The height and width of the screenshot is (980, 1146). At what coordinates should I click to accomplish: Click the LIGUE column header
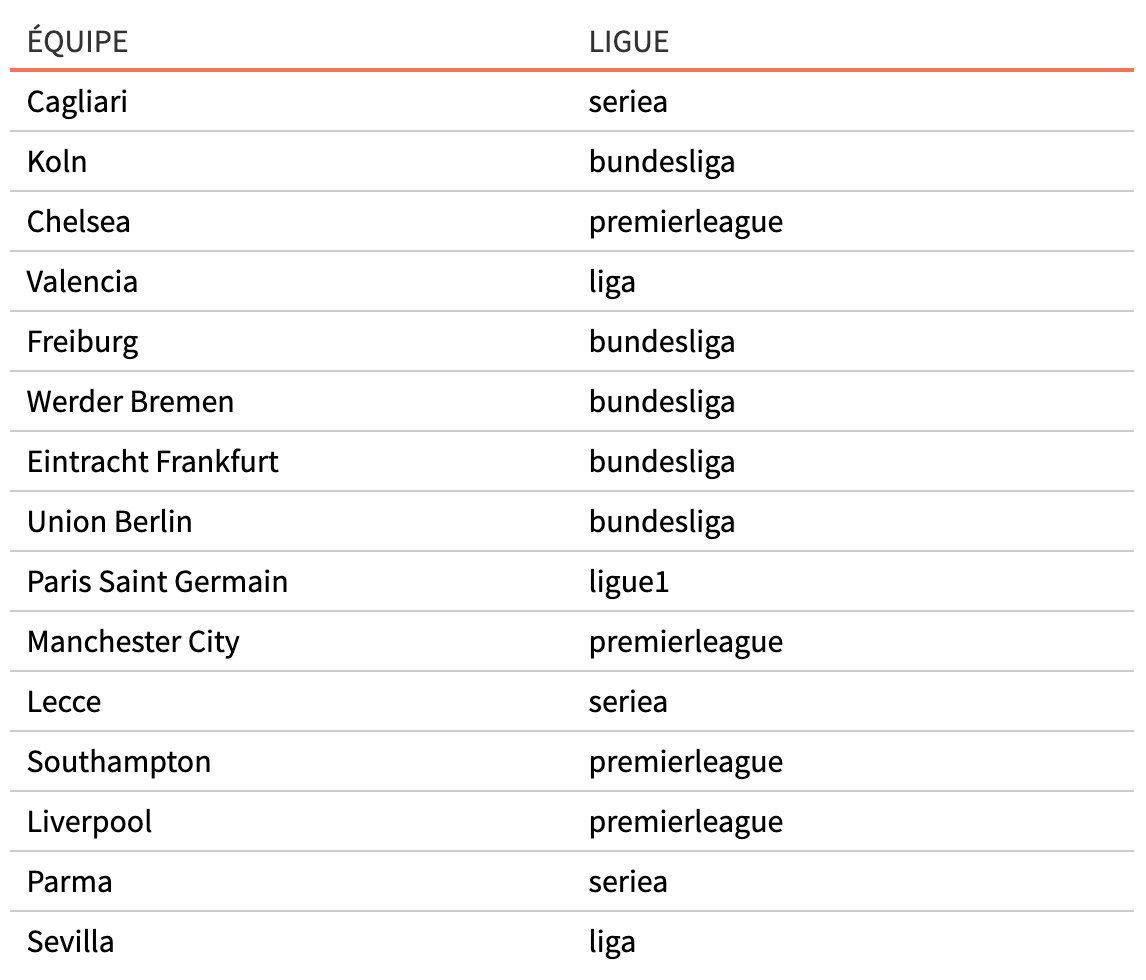[629, 42]
